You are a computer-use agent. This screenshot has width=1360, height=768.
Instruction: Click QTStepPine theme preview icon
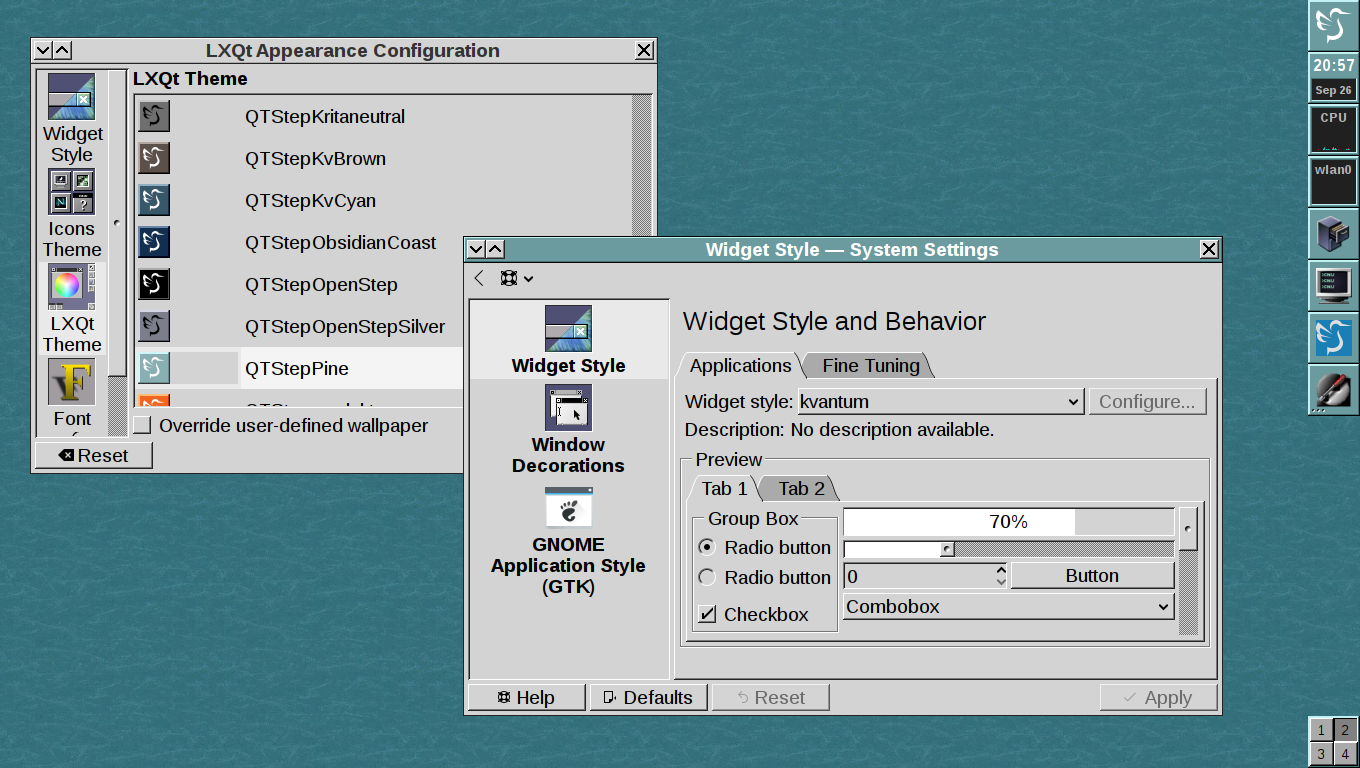tap(154, 368)
